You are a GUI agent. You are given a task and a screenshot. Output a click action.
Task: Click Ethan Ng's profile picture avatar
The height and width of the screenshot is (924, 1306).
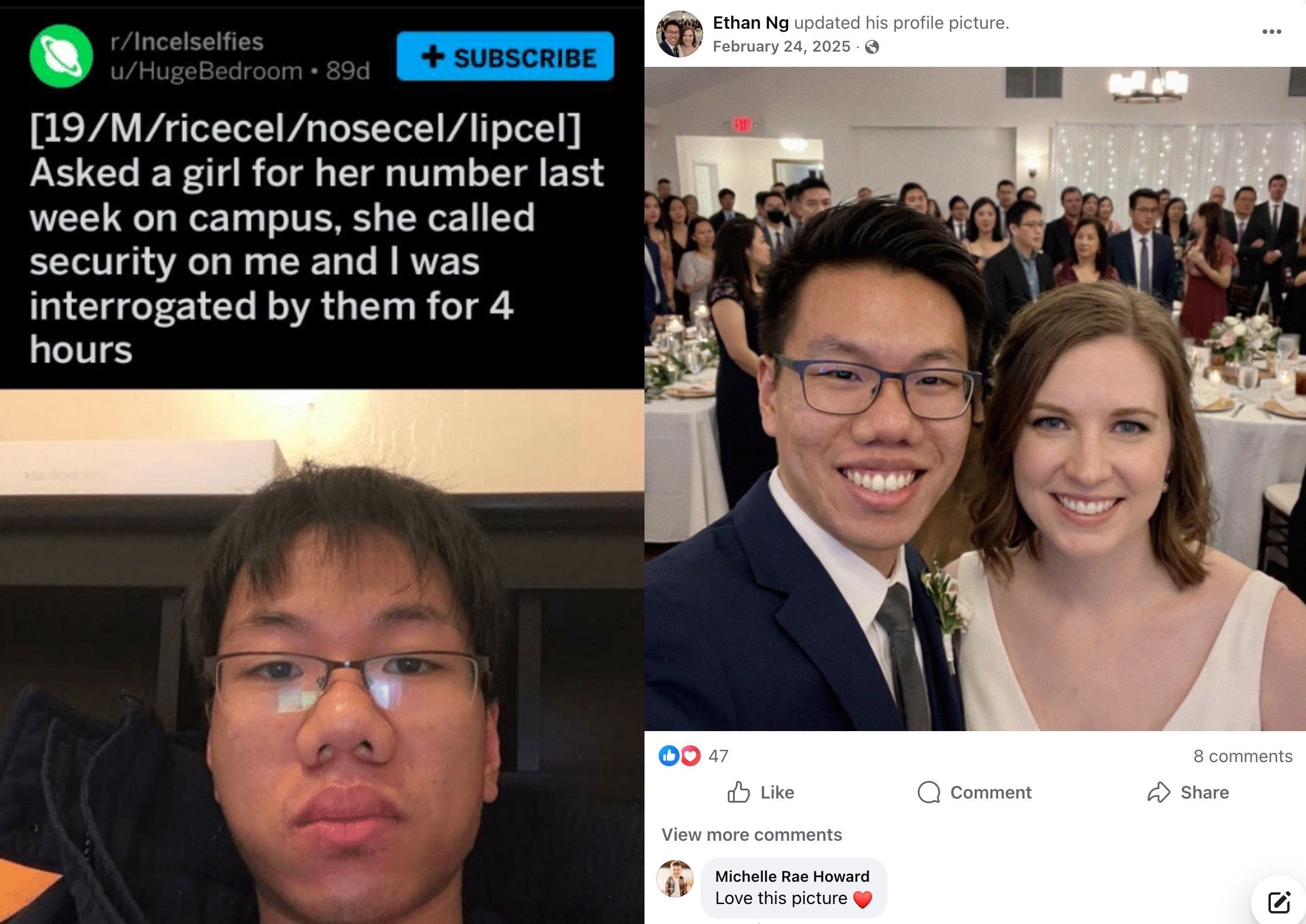[x=680, y=34]
